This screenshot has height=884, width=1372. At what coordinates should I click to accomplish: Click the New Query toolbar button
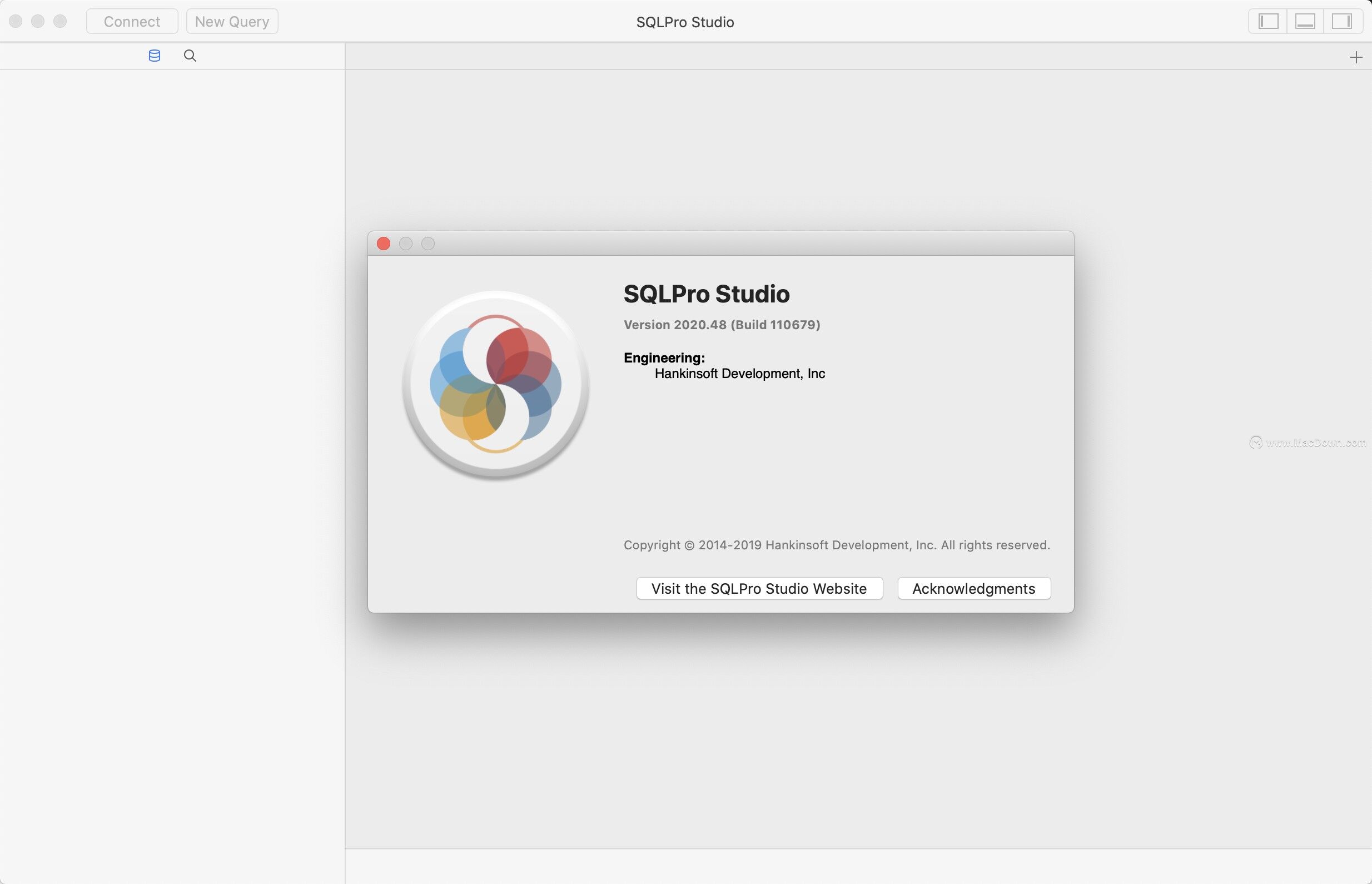pyautogui.click(x=232, y=21)
